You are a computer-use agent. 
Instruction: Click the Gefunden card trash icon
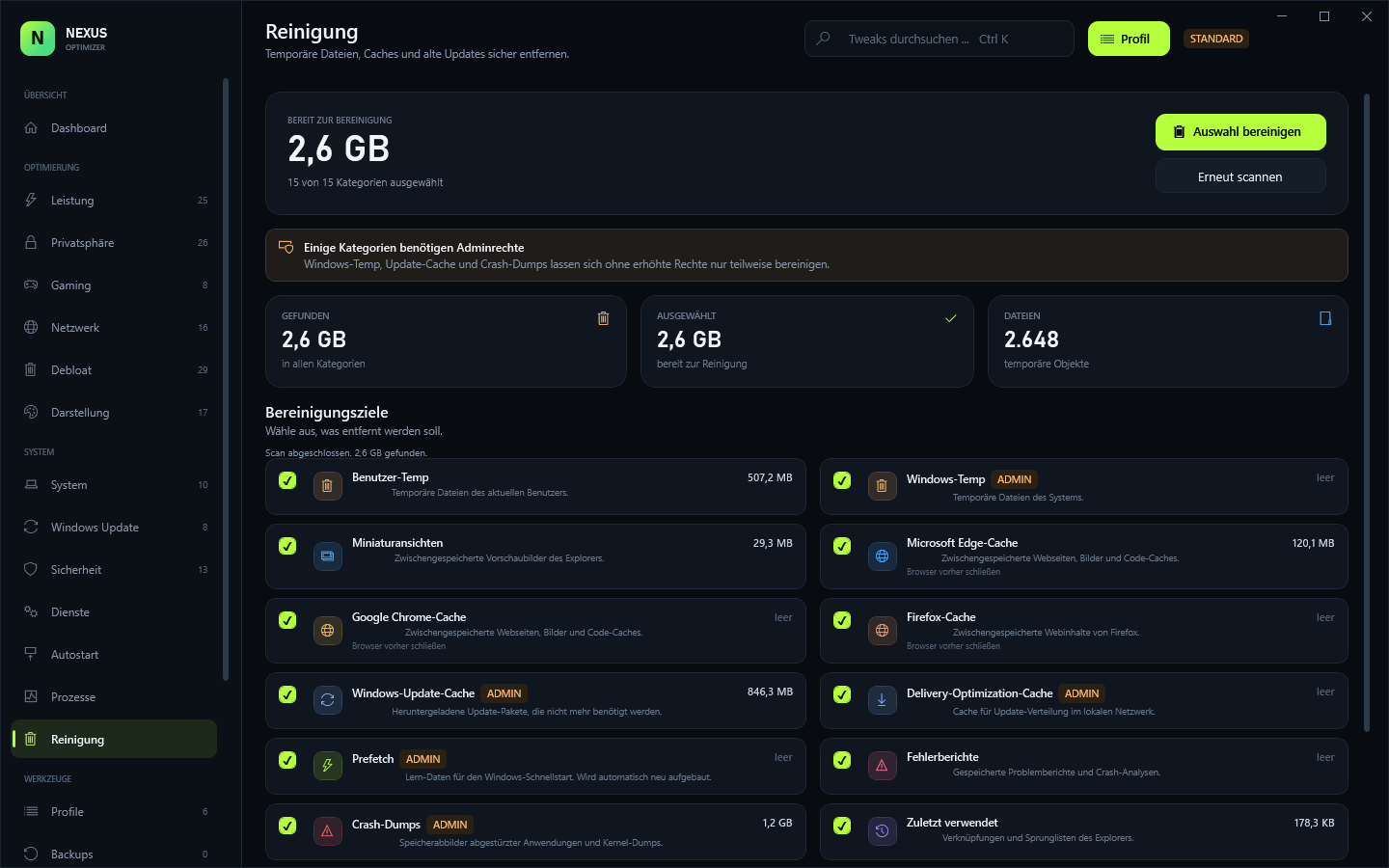[x=603, y=318]
